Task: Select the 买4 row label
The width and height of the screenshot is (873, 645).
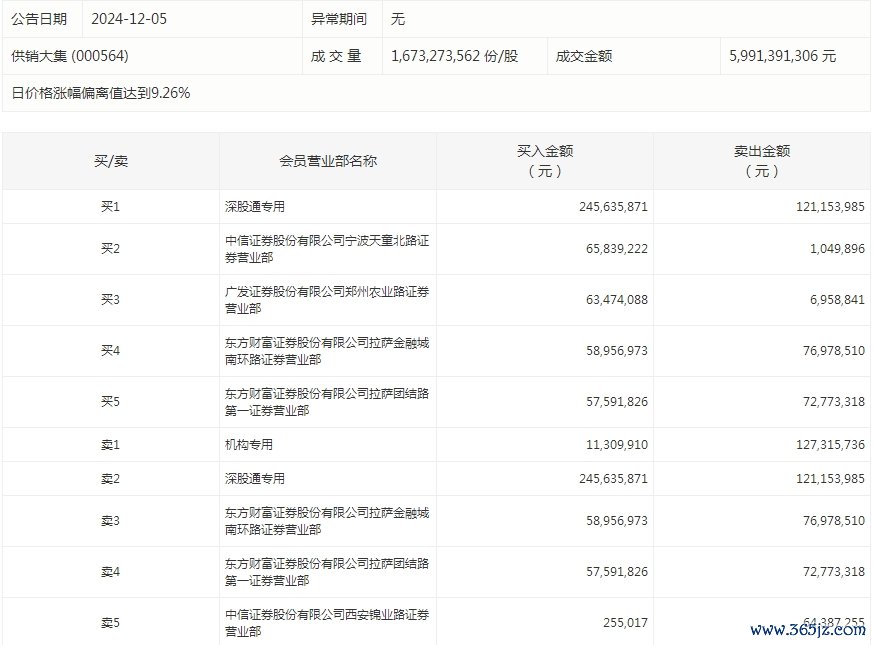Action: tap(110, 350)
